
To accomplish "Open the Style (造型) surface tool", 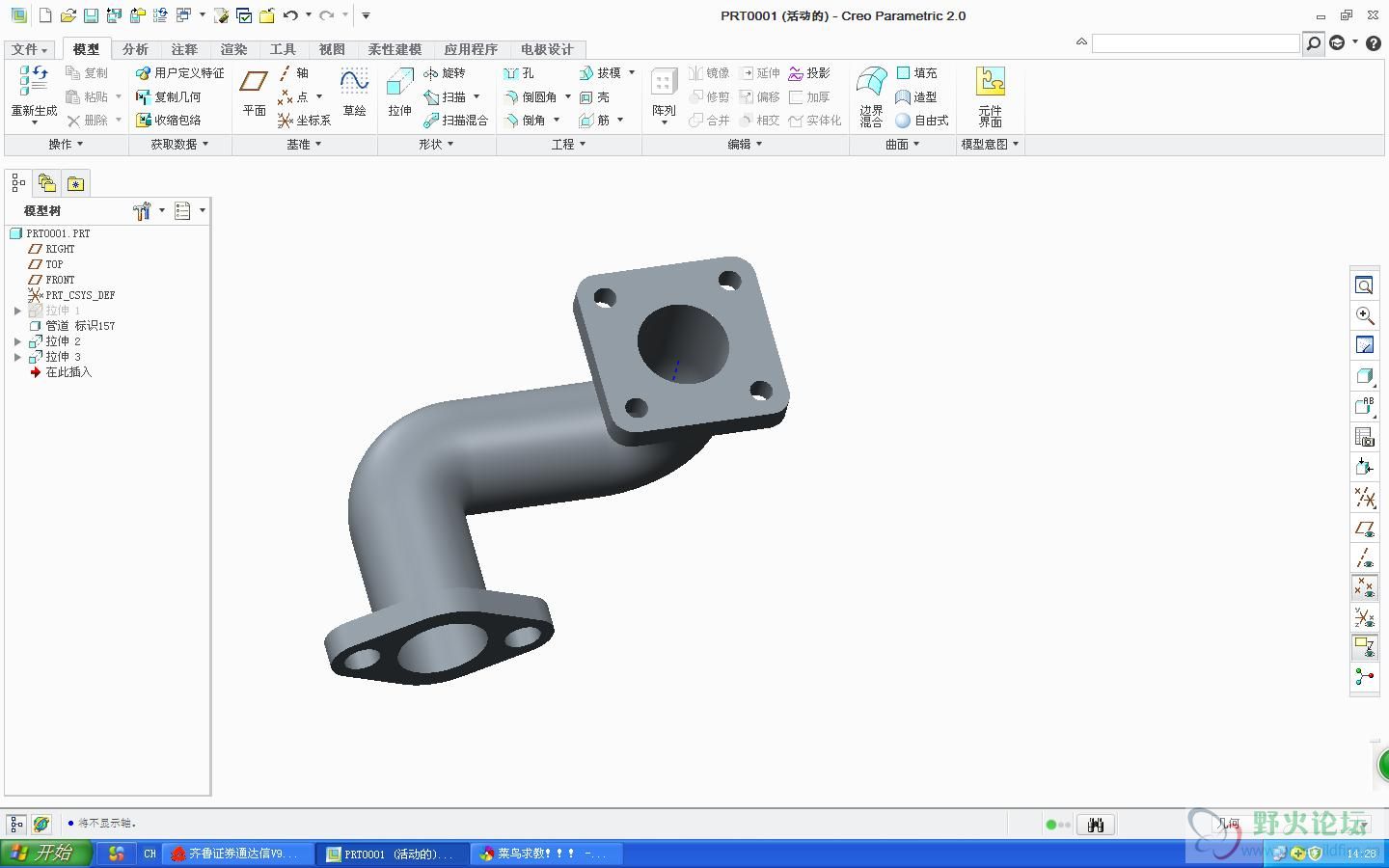I will point(916,97).
